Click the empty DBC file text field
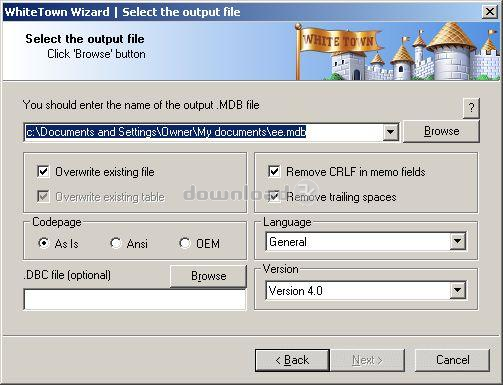The image size is (503, 385). [x=135, y=299]
